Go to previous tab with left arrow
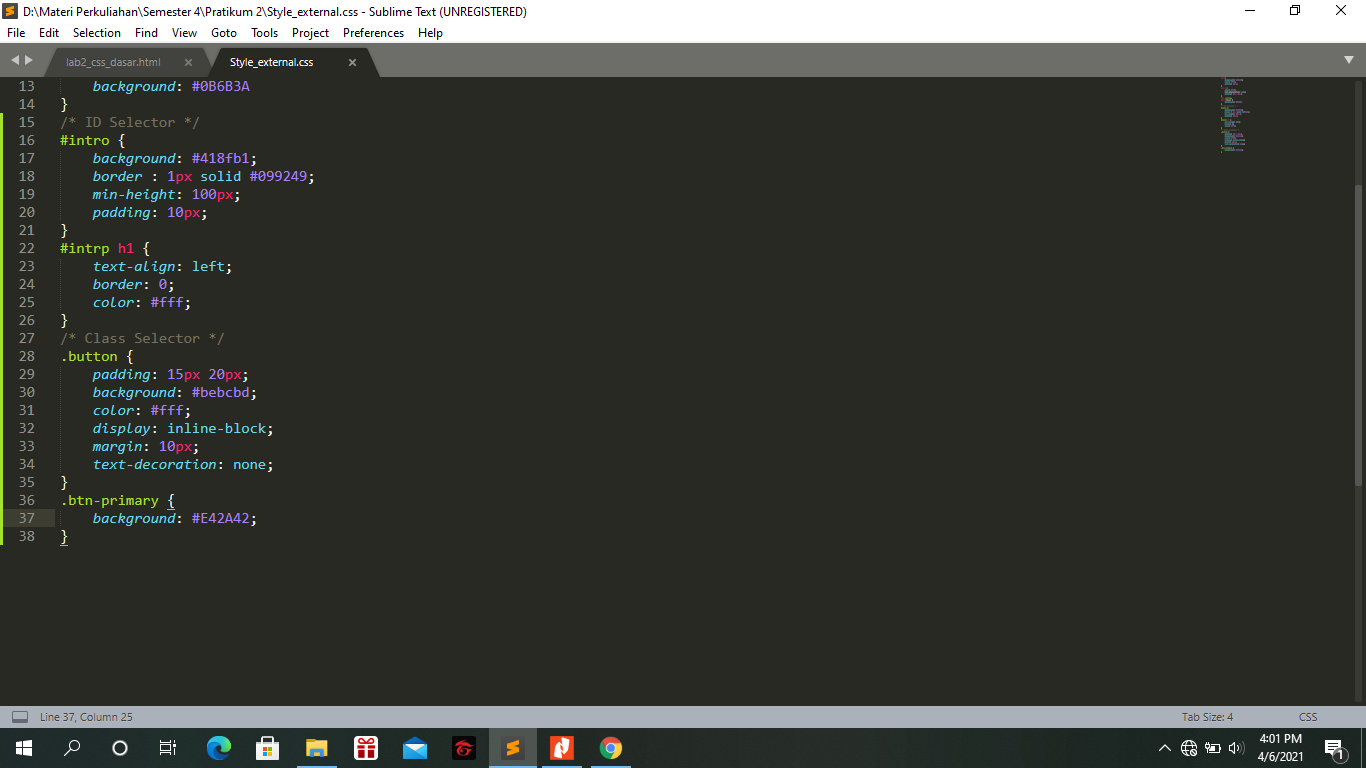The width and height of the screenshot is (1366, 768). [15, 61]
